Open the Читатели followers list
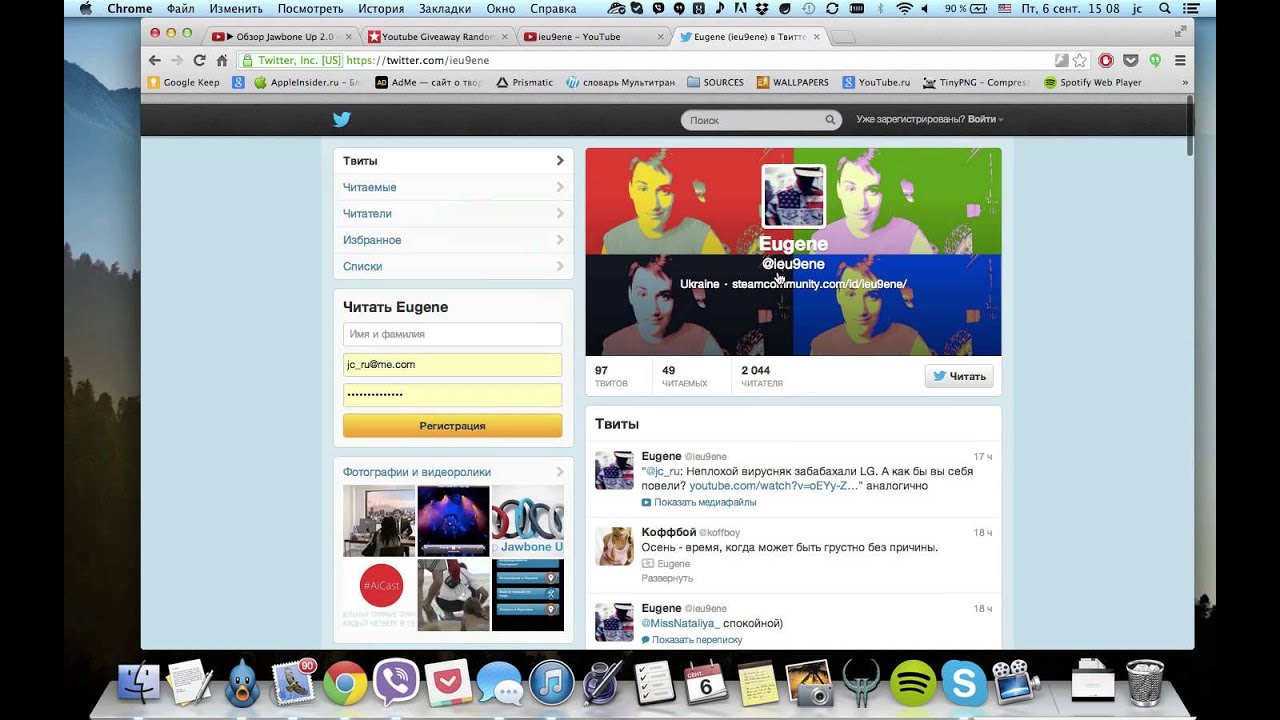This screenshot has height=720, width=1280. click(x=453, y=213)
